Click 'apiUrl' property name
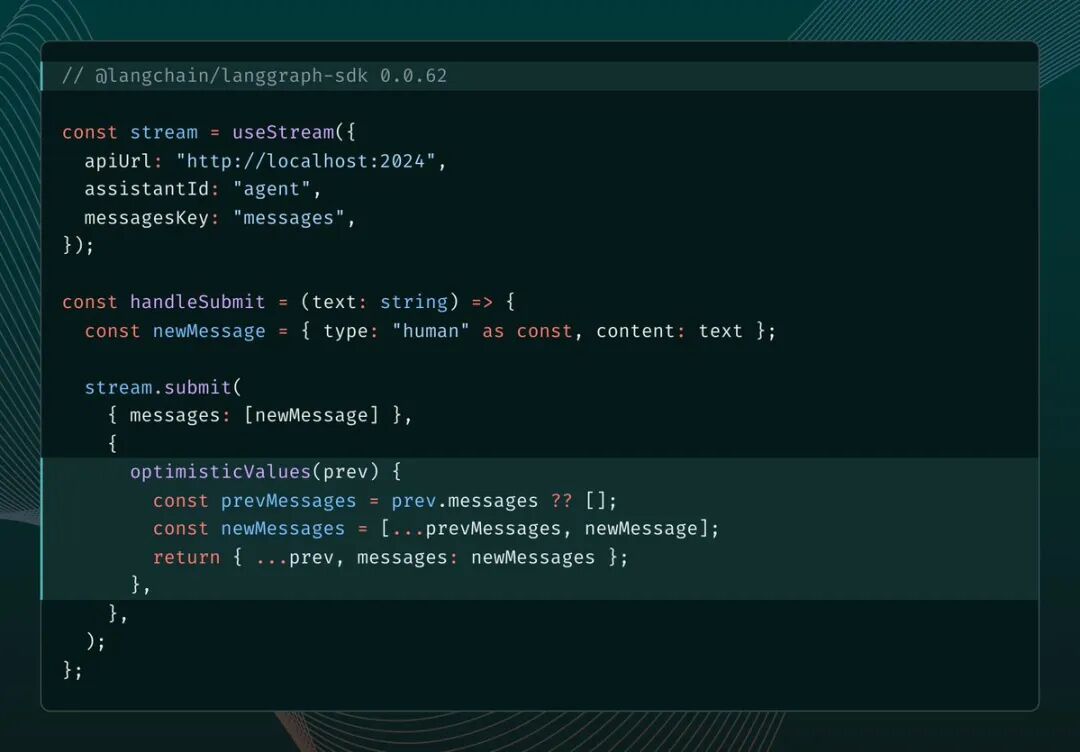 tap(118, 161)
